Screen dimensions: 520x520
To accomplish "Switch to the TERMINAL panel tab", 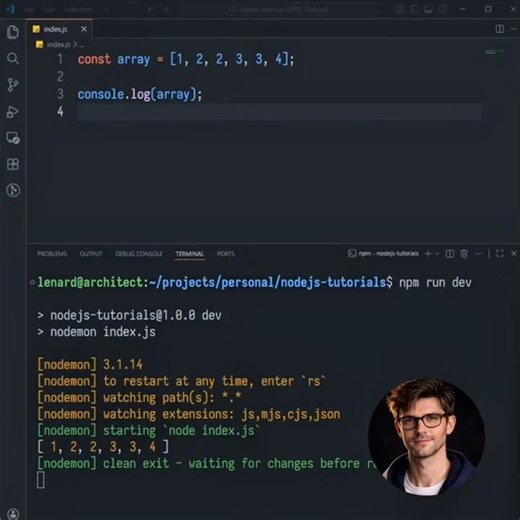I will click(x=190, y=254).
